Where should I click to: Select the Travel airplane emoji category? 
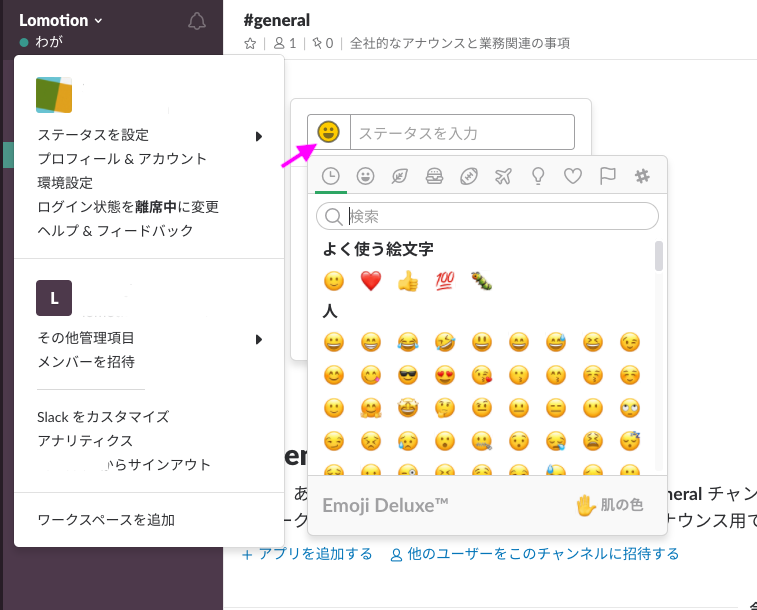point(503,176)
